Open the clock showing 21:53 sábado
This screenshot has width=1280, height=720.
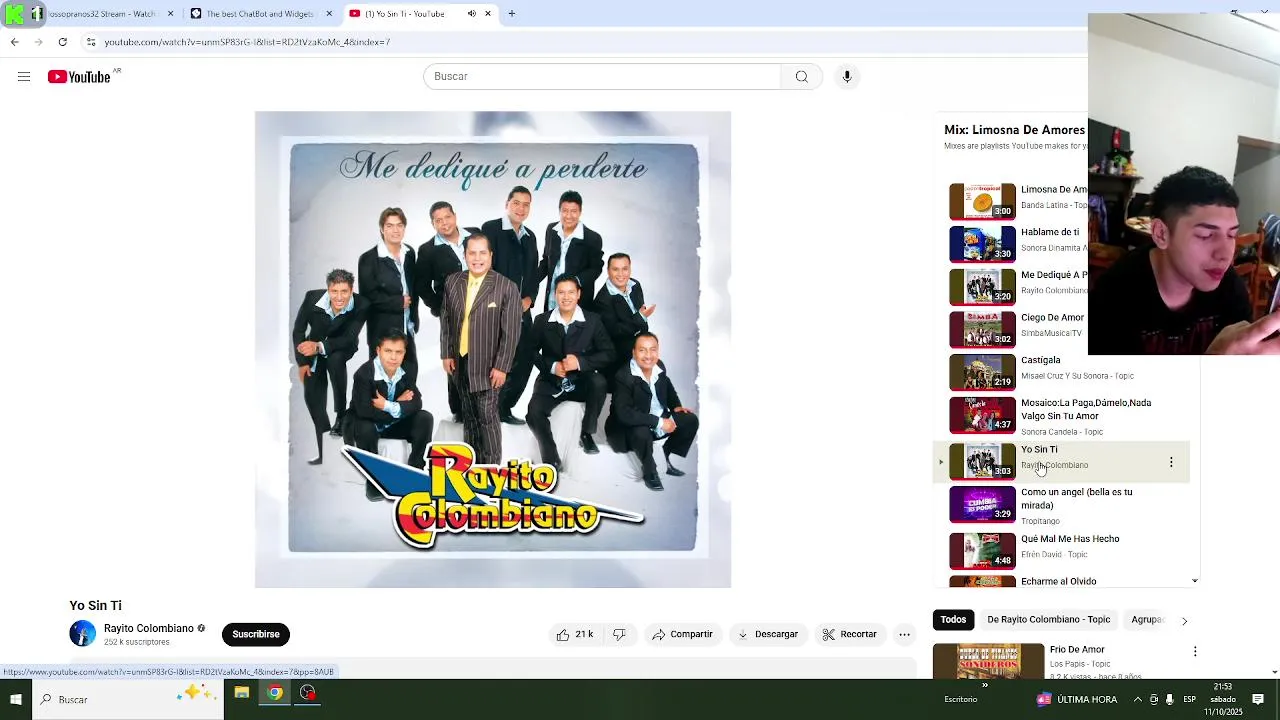[1222, 699]
